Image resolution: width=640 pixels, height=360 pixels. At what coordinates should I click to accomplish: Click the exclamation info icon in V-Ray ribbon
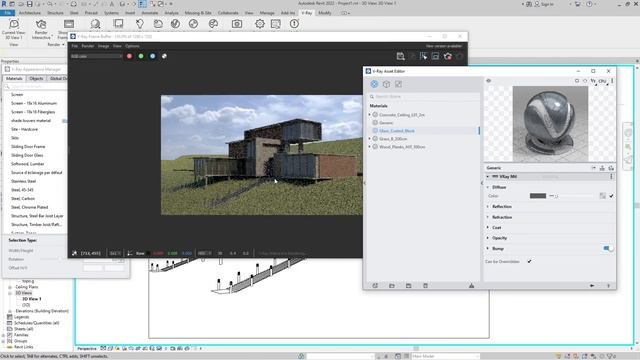pyautogui.click(x=294, y=24)
